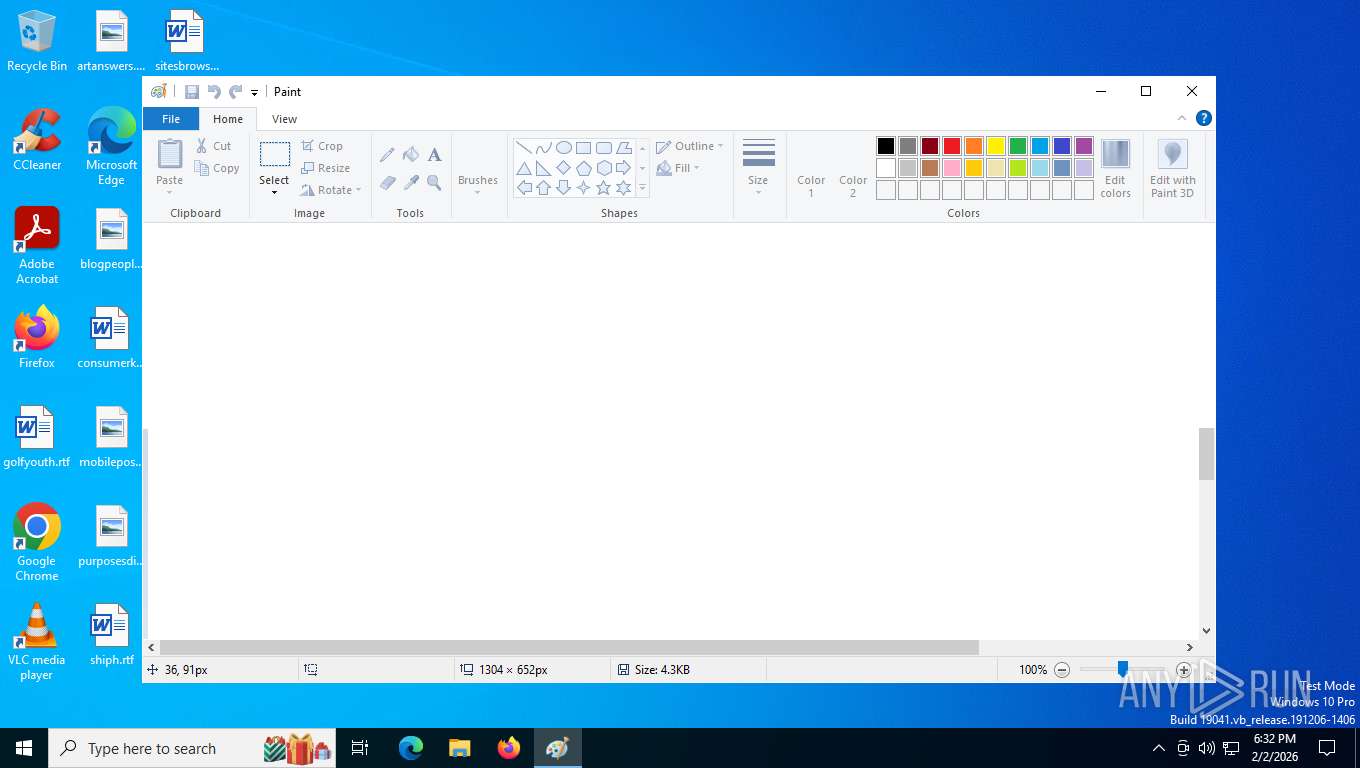Screen dimensions: 1360x768
Task: Select the Eraser tool
Action: [x=387, y=183]
